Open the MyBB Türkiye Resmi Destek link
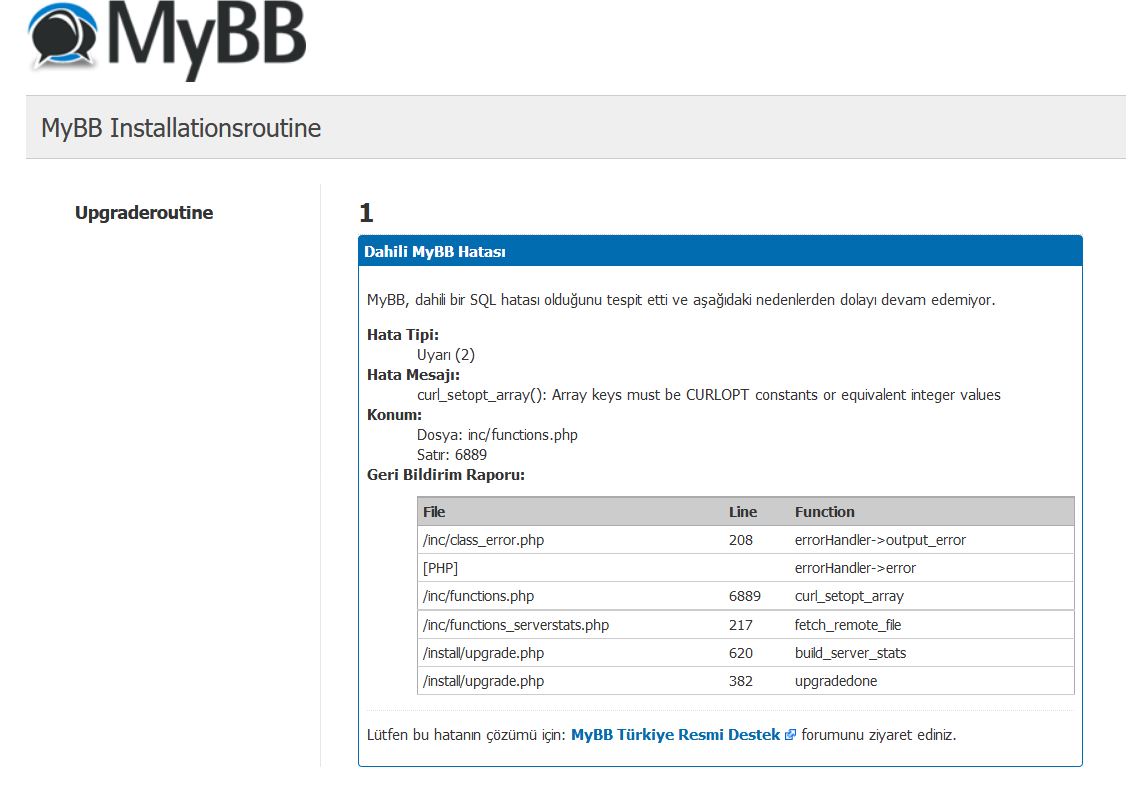The width and height of the screenshot is (1137, 794). (x=675, y=735)
